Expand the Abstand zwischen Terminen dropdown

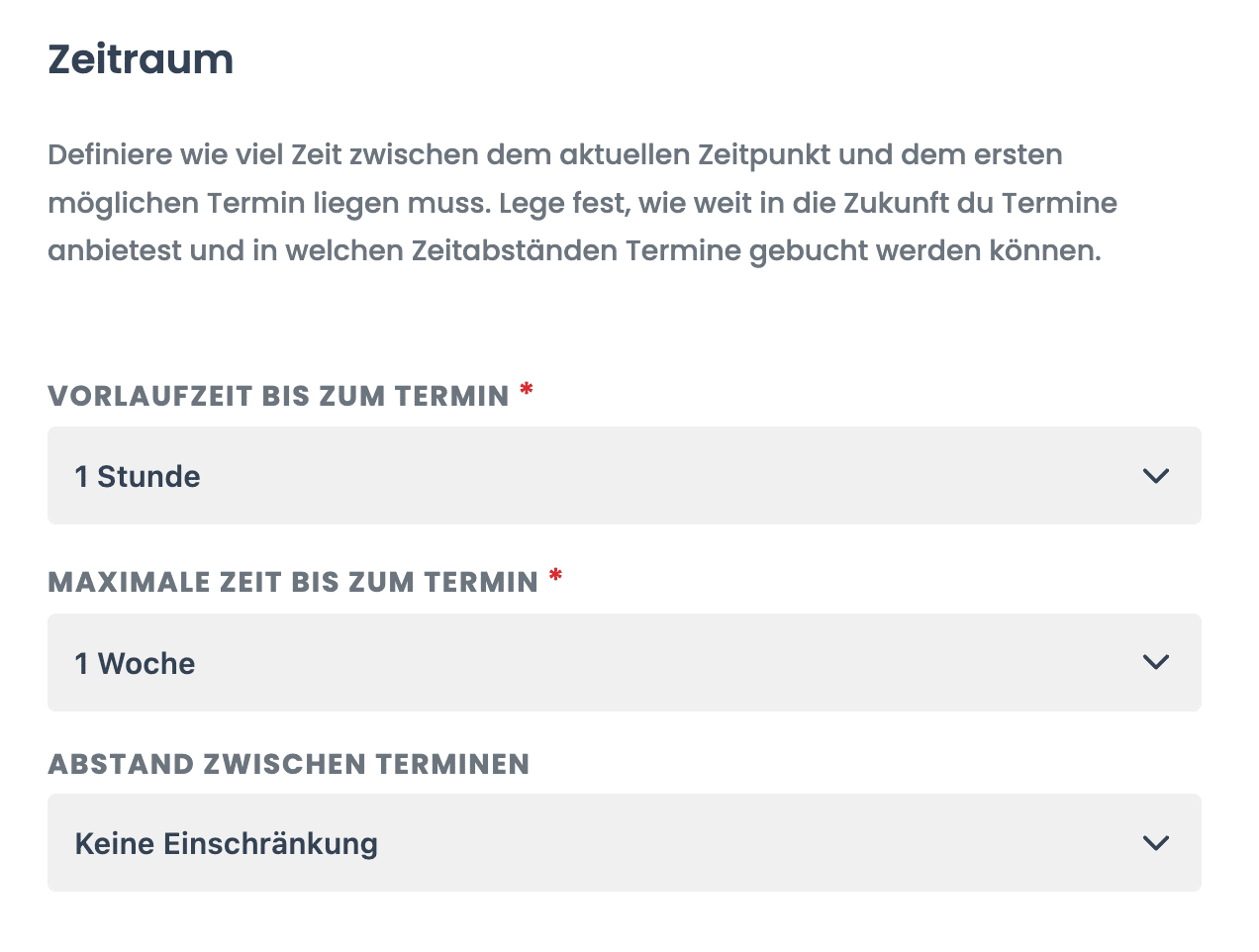coord(625,843)
